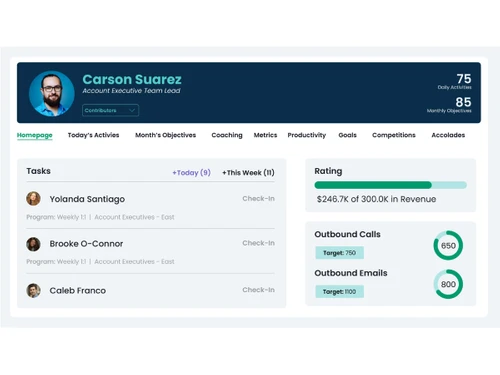Click the $246.7K of 300.0K in Revenue text
Screen dimensions: 500x375
click(376, 199)
